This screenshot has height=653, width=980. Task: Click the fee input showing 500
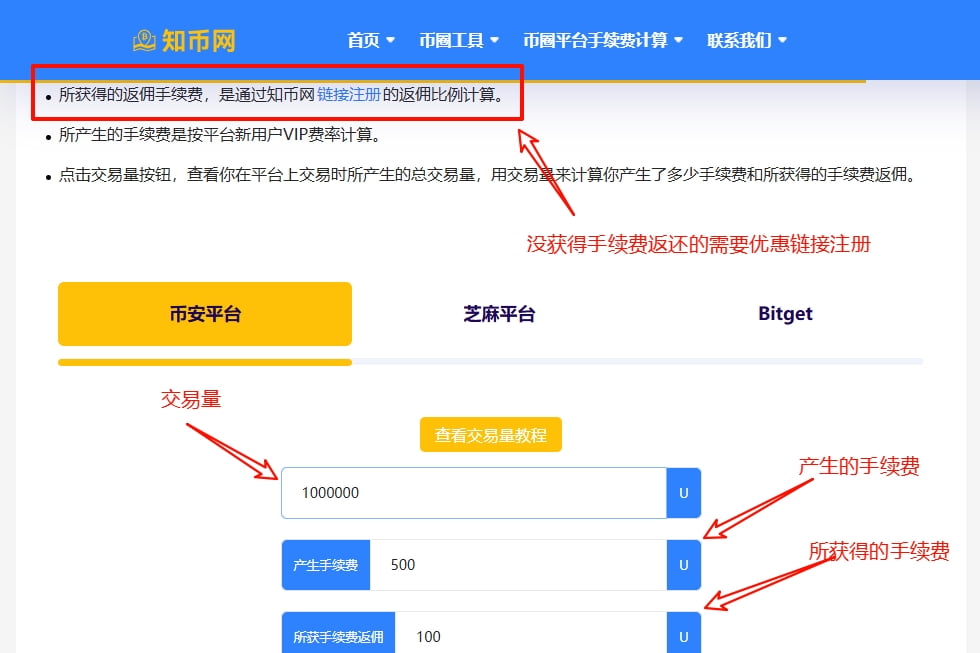coord(520,564)
